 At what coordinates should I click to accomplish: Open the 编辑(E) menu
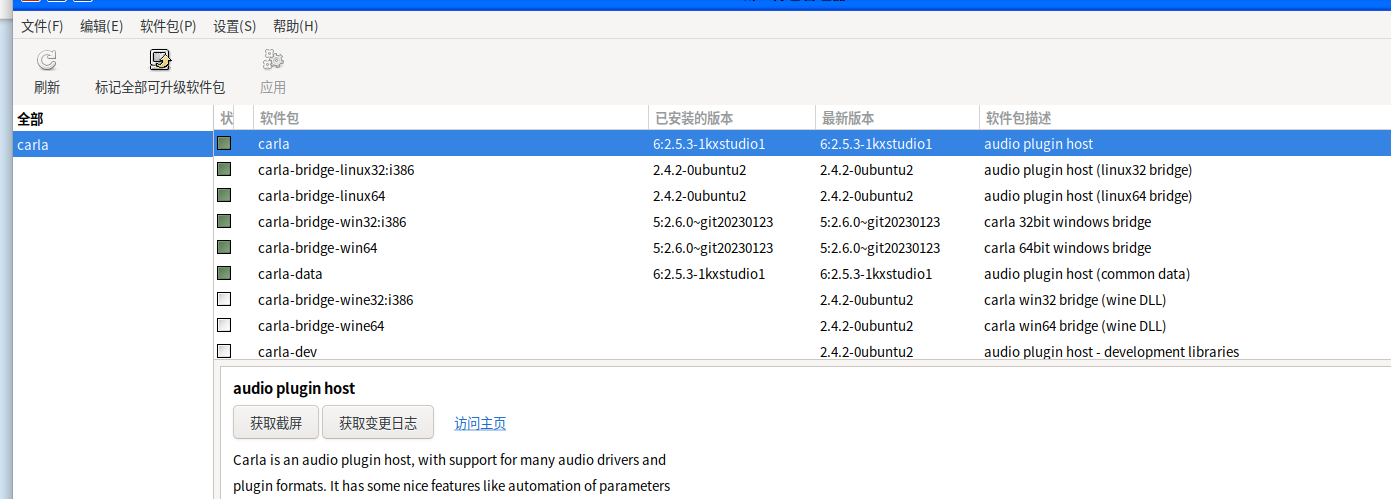[x=102, y=26]
